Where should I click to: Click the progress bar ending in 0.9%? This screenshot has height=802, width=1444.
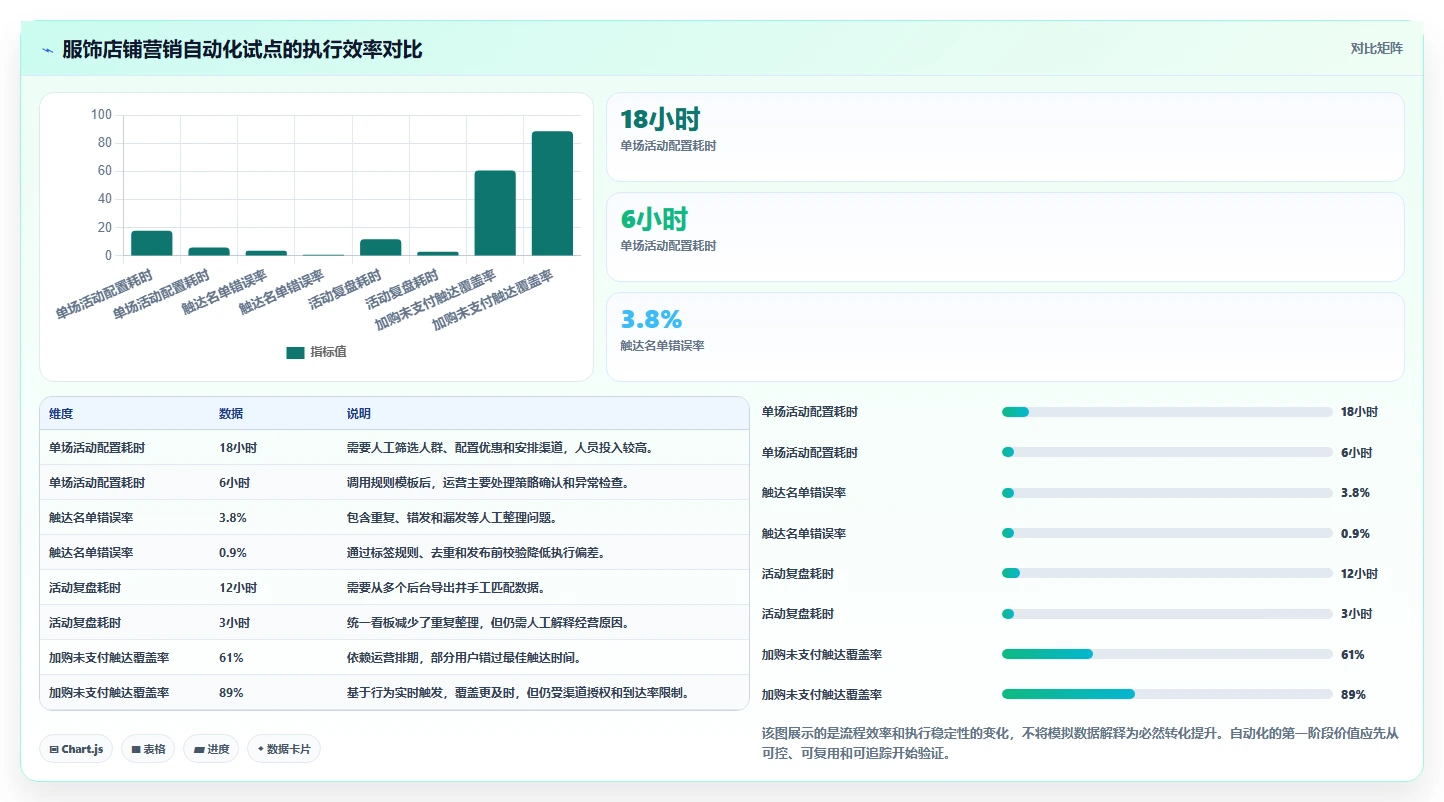coord(1167,533)
